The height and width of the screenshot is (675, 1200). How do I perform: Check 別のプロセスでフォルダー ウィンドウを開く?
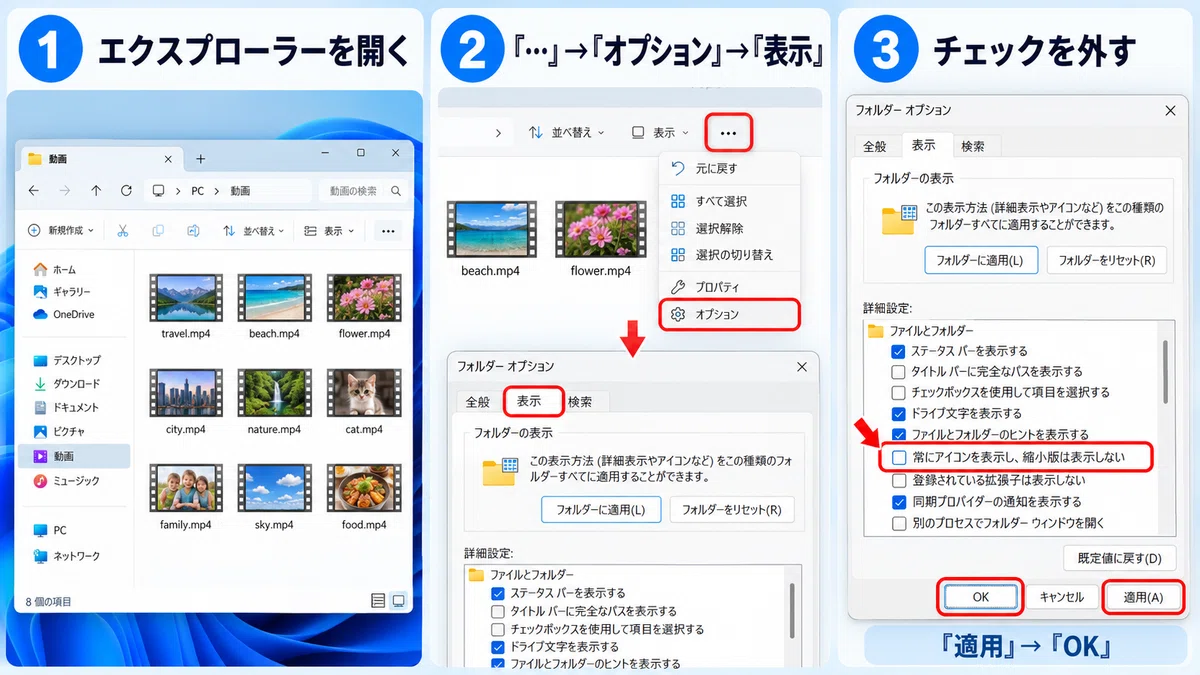[x=898, y=522]
